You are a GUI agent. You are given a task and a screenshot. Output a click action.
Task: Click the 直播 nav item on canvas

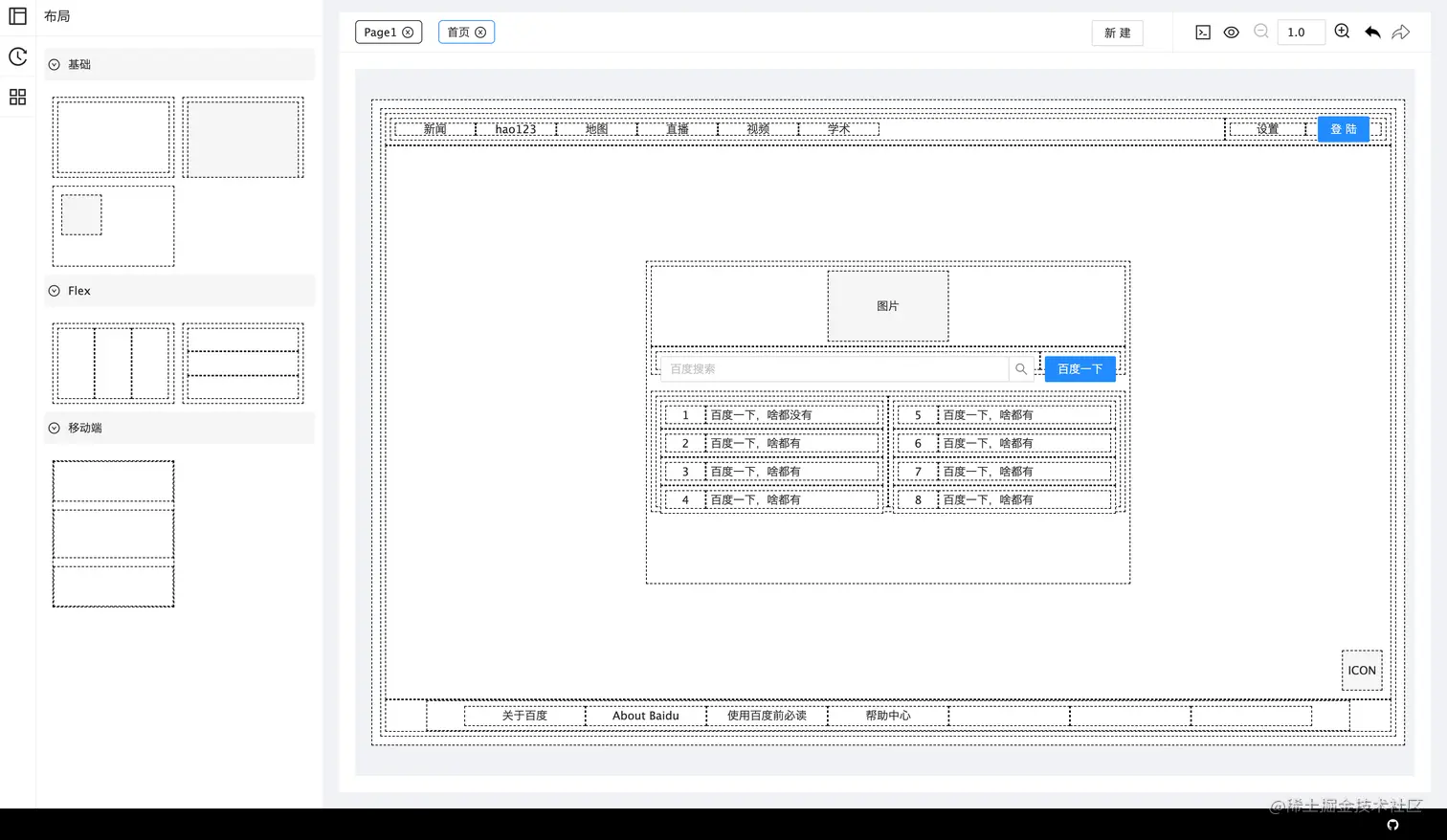678,129
